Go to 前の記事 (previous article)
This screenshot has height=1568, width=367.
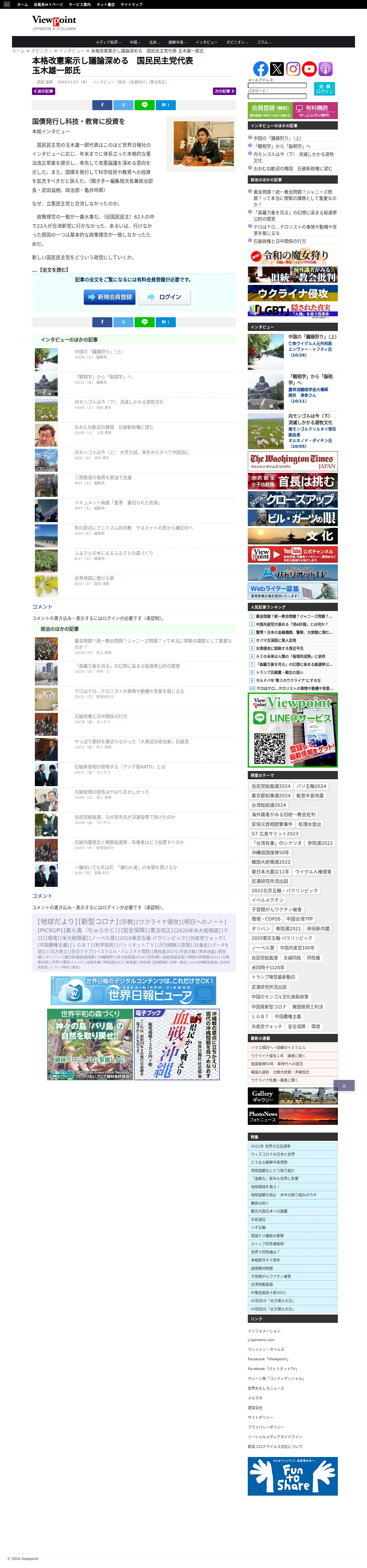tap(43, 91)
